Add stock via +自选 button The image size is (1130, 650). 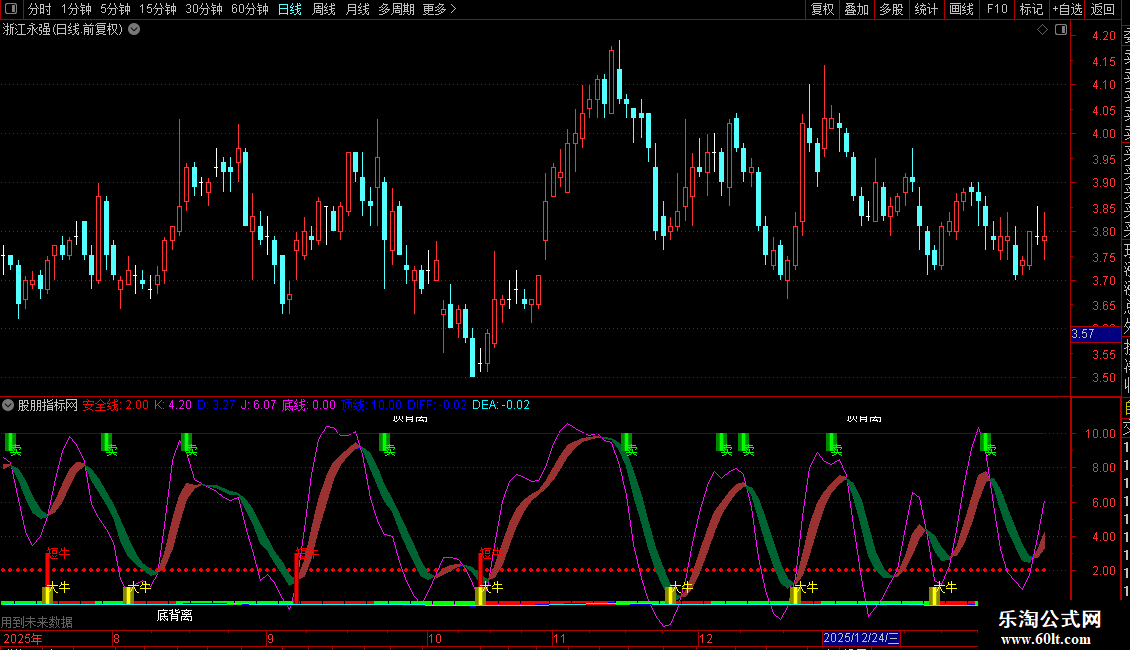coord(1067,9)
